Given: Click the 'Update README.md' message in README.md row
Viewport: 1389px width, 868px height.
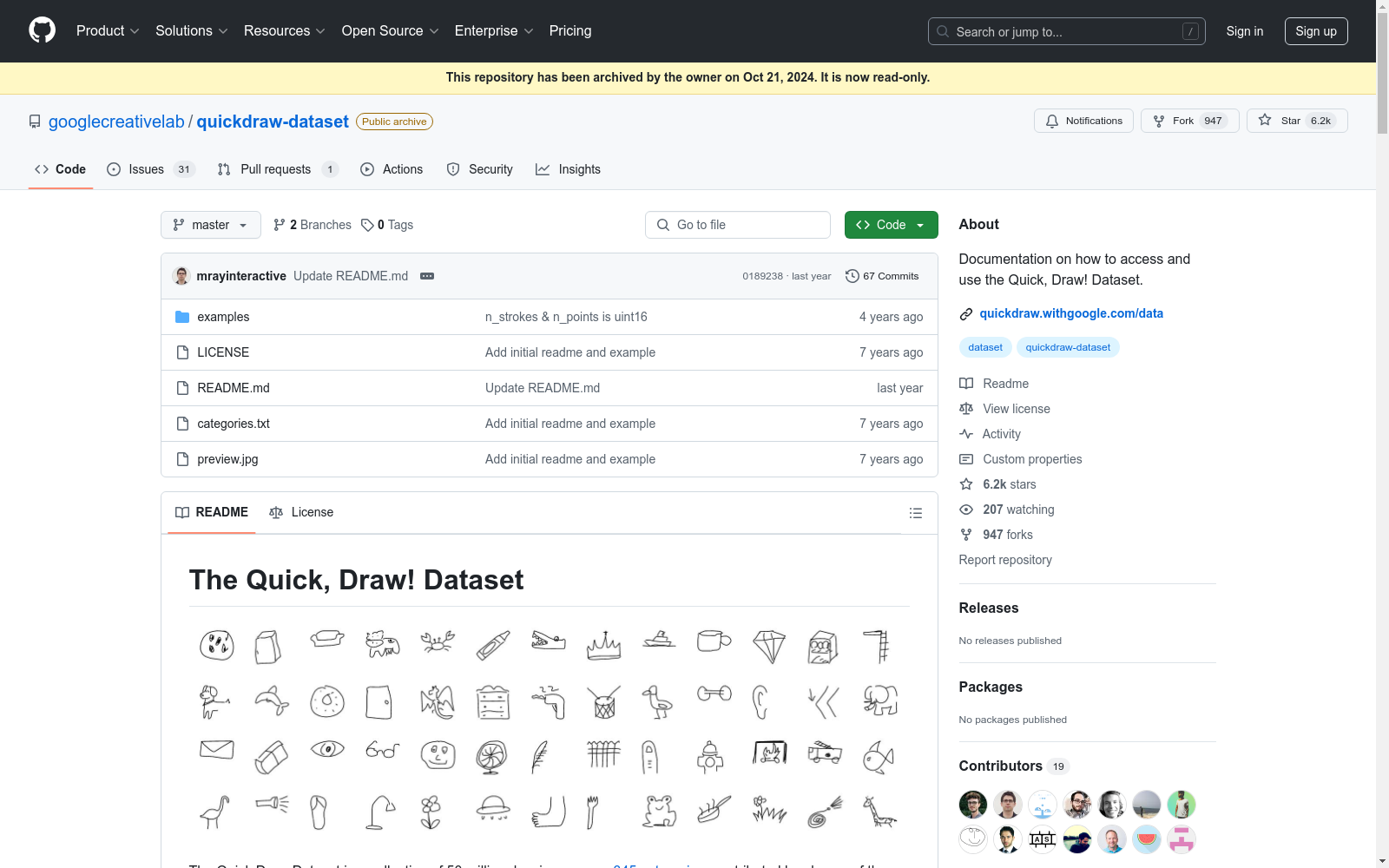Looking at the screenshot, I should coord(543,388).
